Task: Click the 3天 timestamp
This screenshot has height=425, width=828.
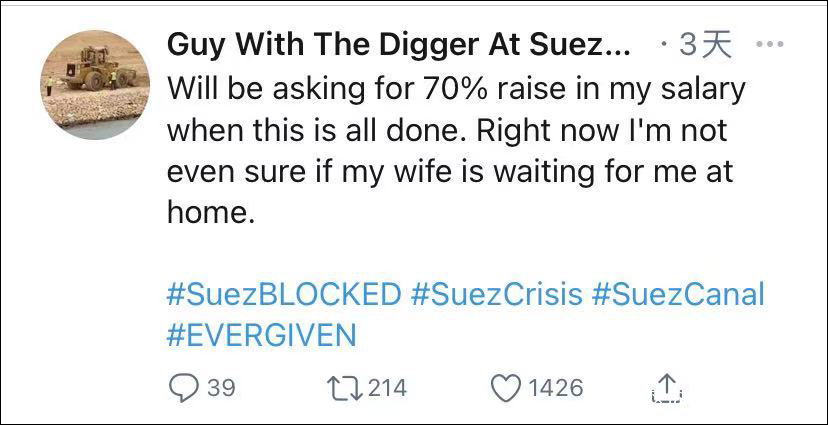Action: pyautogui.click(x=705, y=44)
